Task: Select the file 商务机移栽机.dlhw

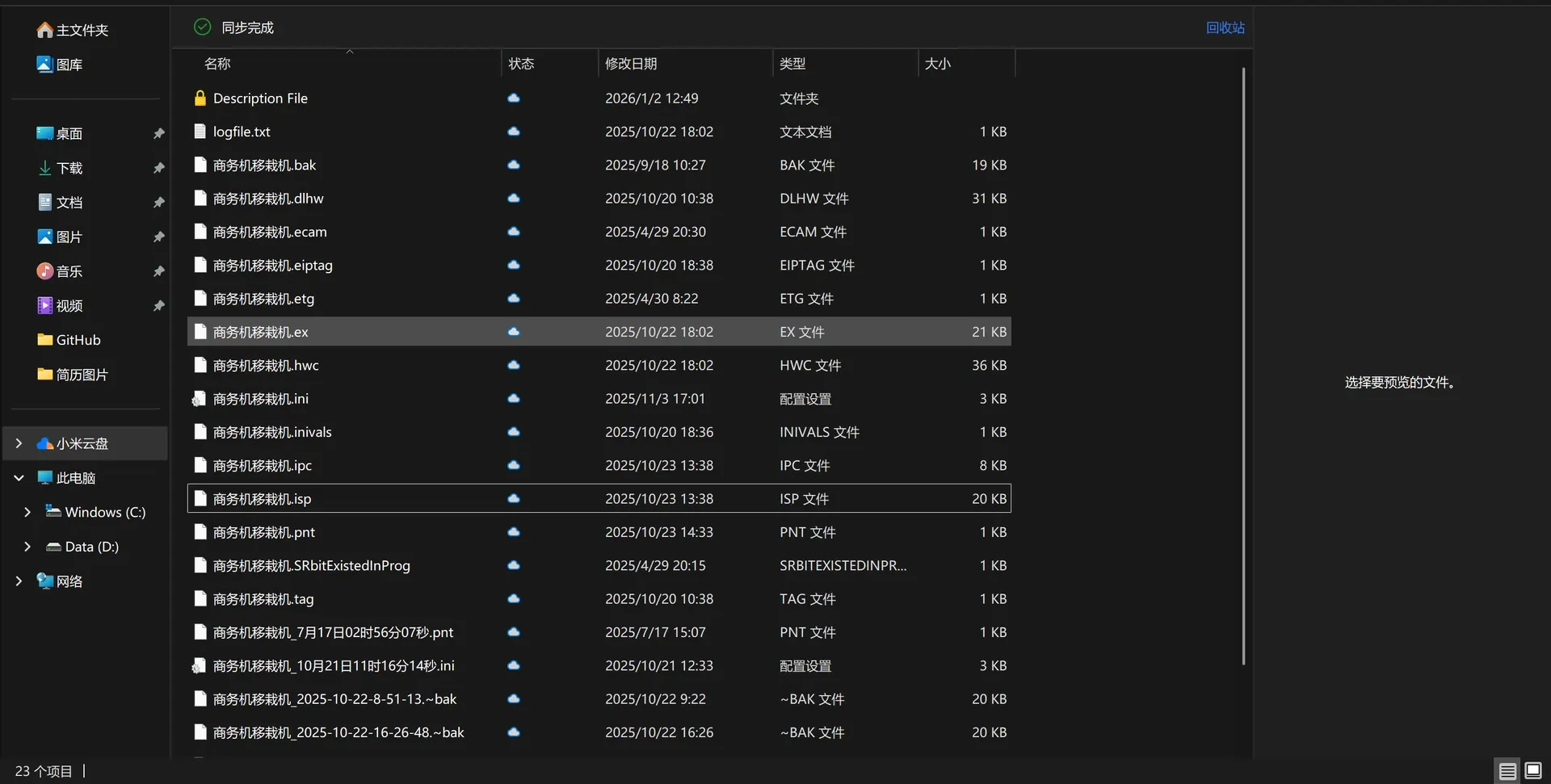Action: [x=599, y=198]
